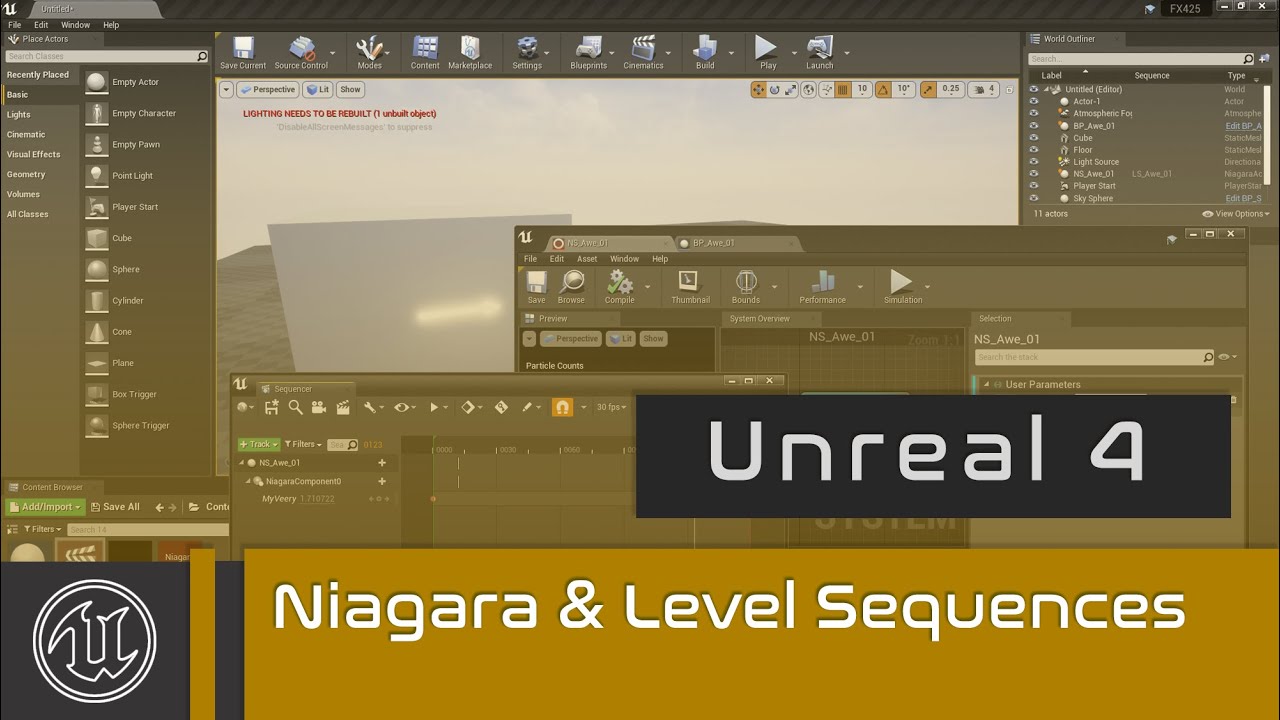Toggle visibility of Actor-1 in World Outliner
The image size is (1280, 720).
1034,101
